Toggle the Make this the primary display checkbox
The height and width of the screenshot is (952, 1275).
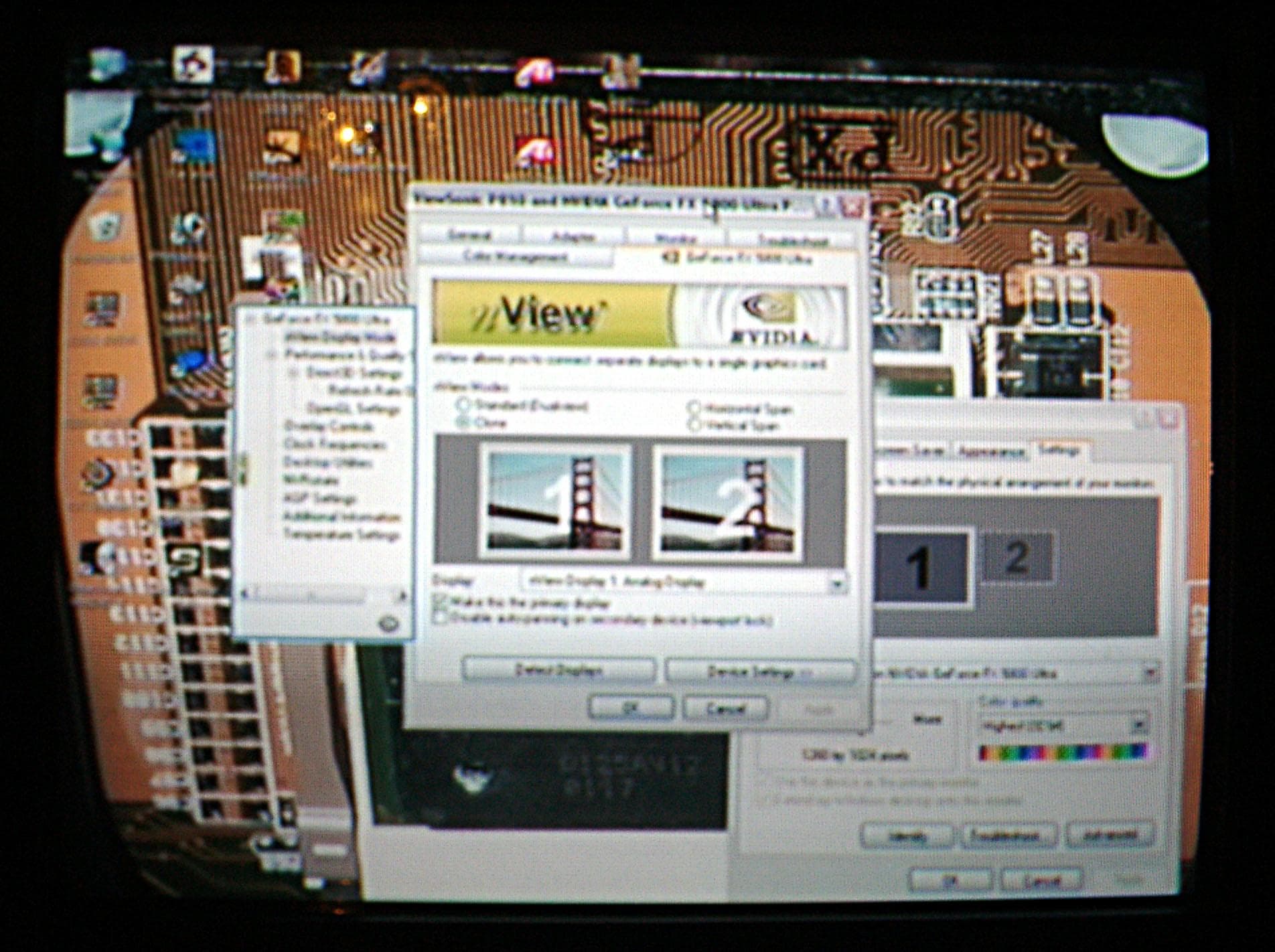(441, 601)
